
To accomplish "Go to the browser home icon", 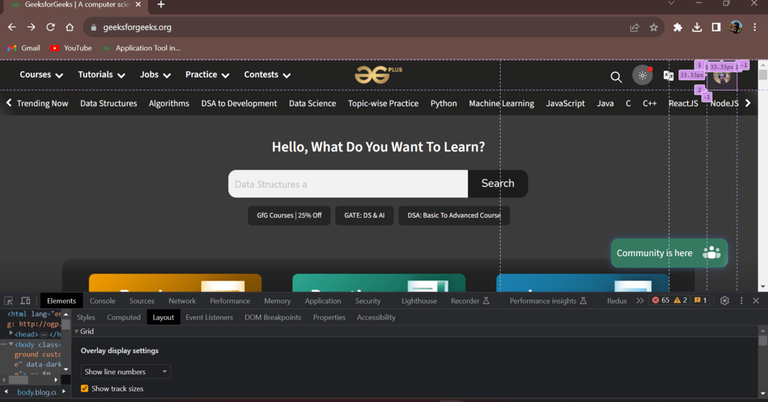I will [x=70, y=27].
